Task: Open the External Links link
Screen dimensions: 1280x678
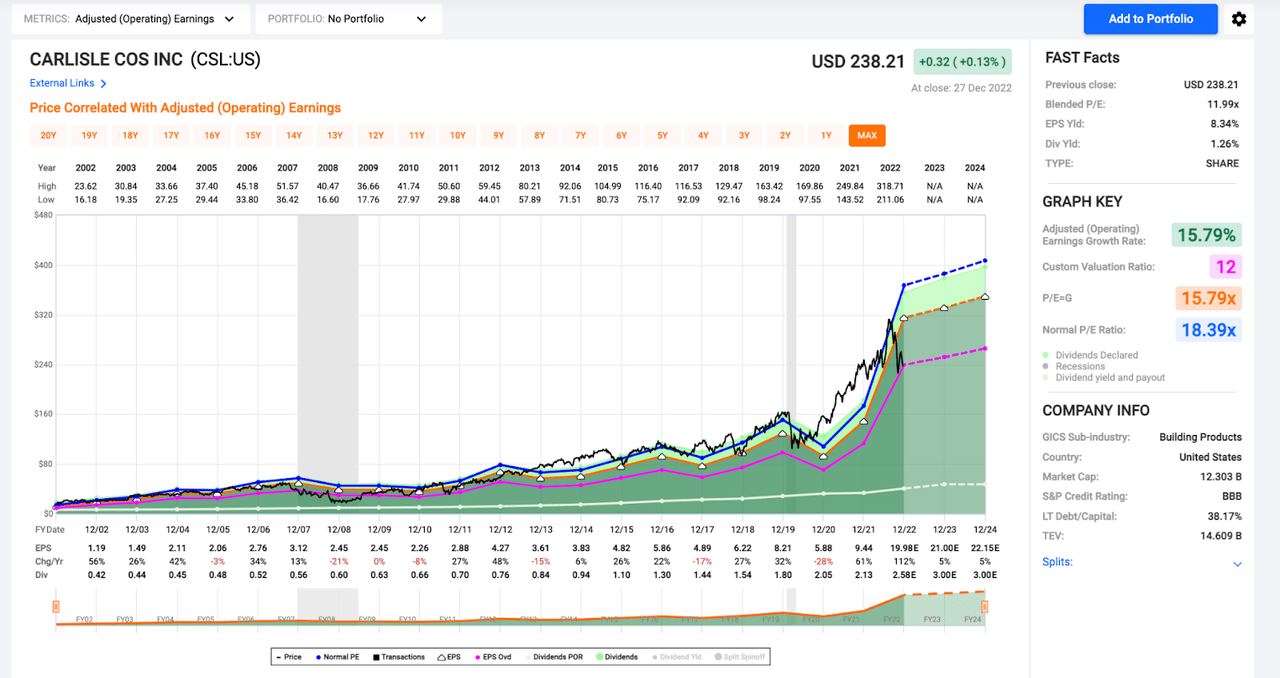Action: (x=62, y=84)
